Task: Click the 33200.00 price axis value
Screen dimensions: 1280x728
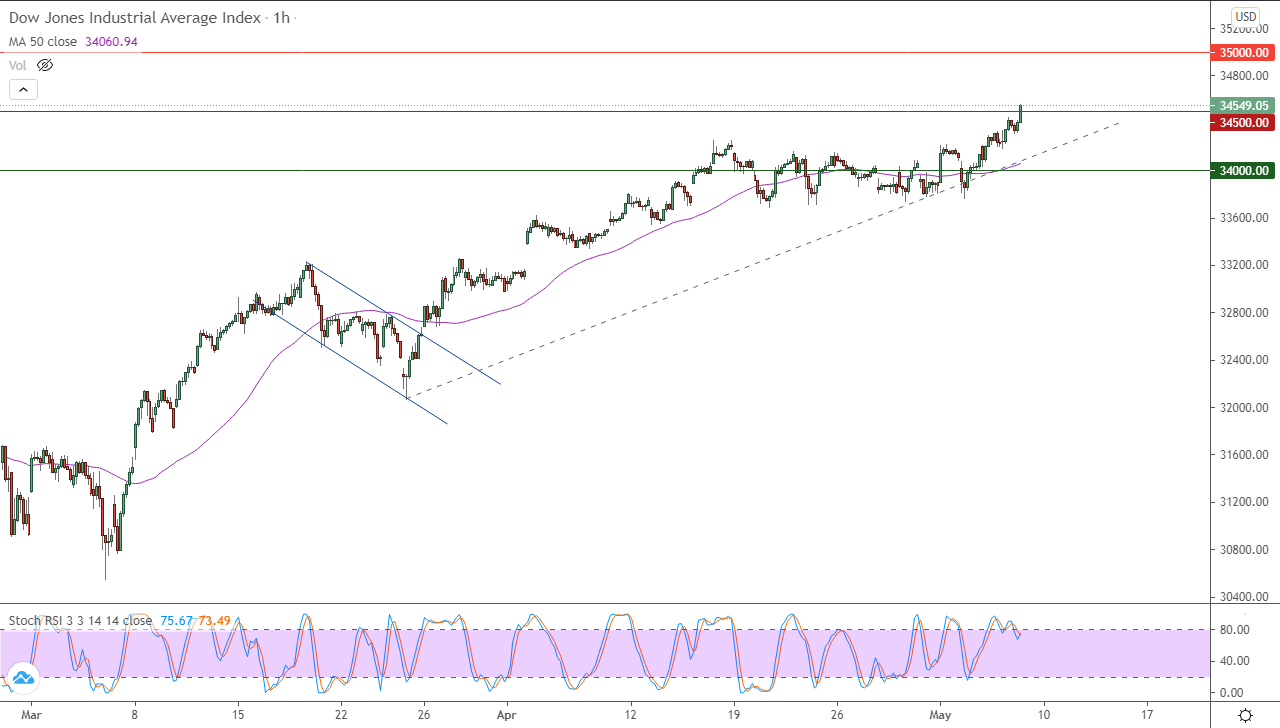Action: click(x=1244, y=265)
